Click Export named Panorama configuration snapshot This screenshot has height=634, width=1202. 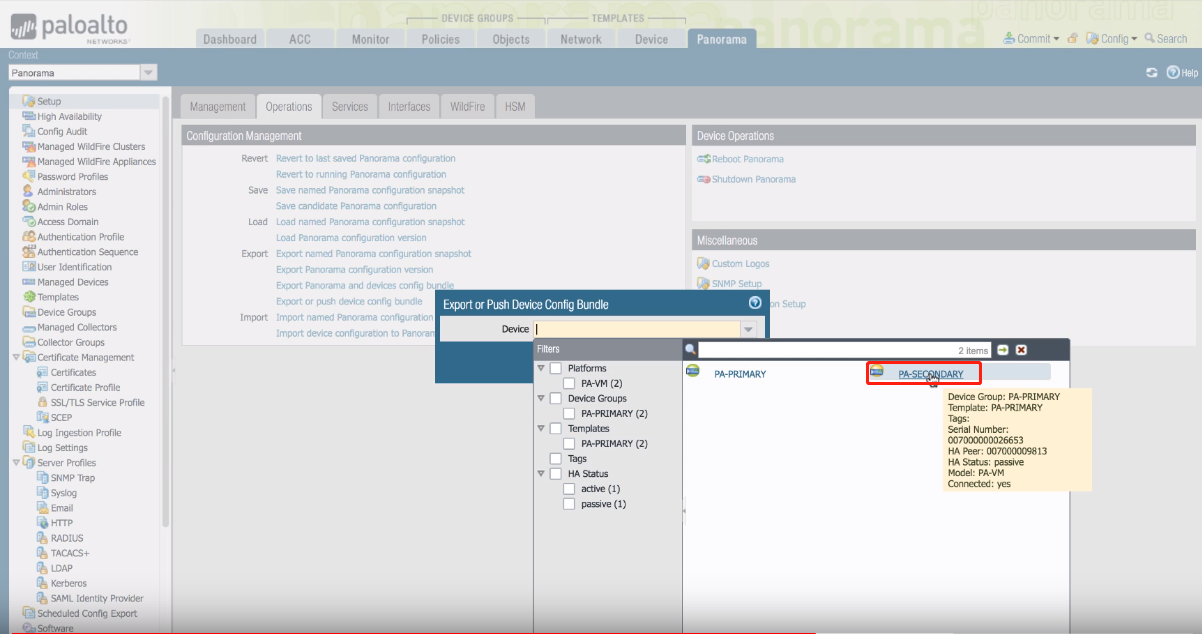373,254
